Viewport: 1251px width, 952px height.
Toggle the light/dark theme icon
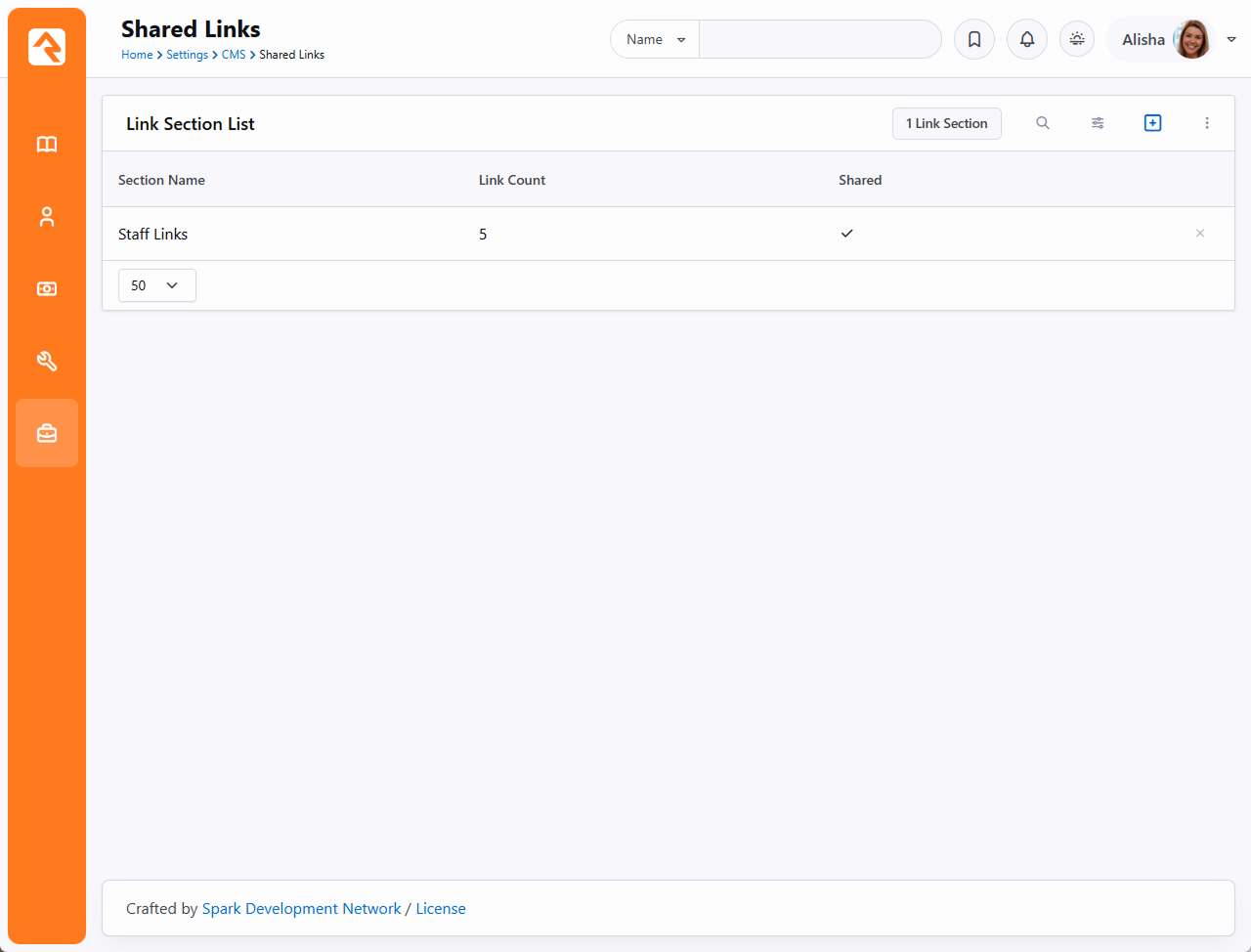pos(1077,39)
